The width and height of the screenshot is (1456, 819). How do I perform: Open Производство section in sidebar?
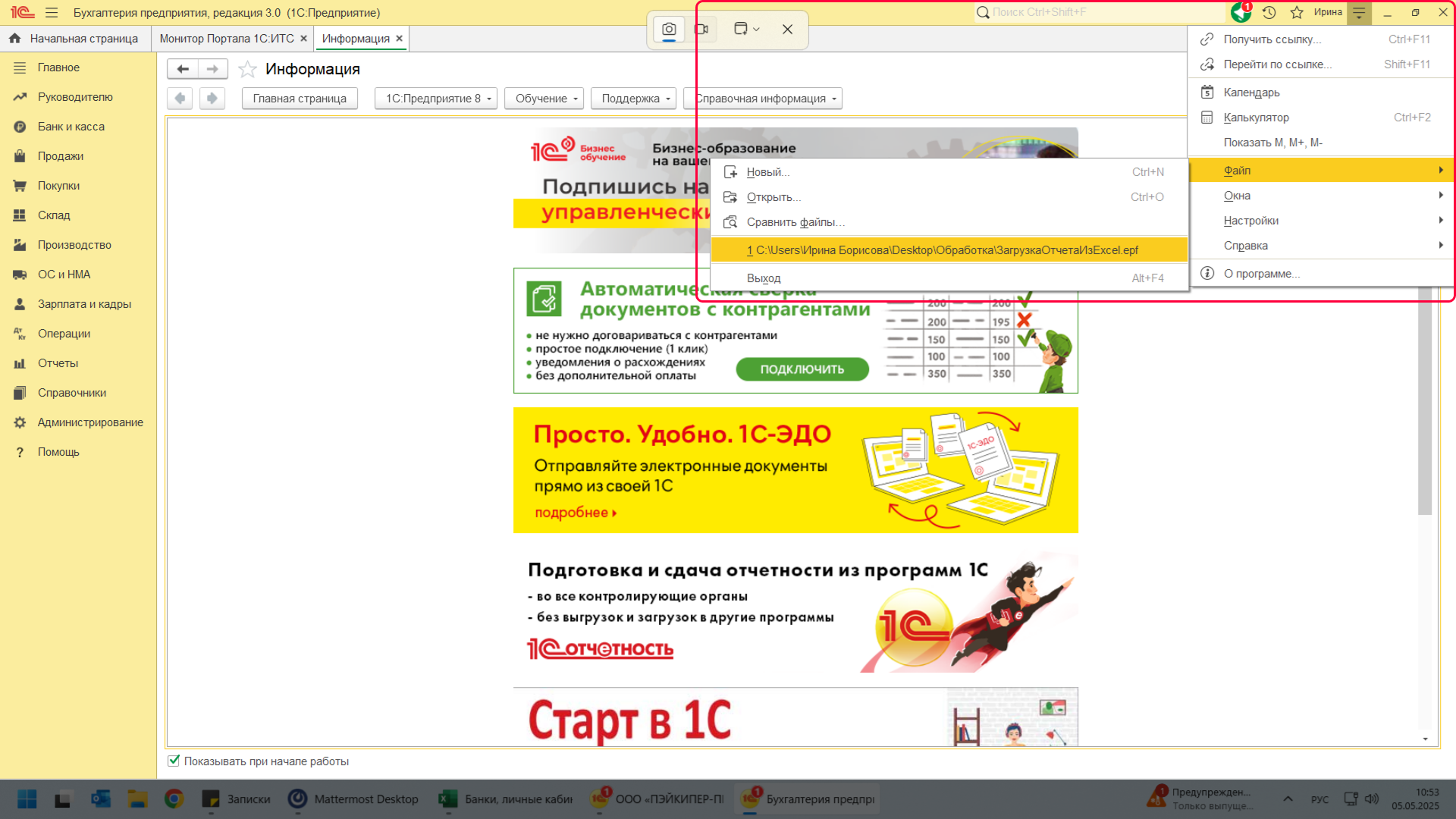coord(78,245)
